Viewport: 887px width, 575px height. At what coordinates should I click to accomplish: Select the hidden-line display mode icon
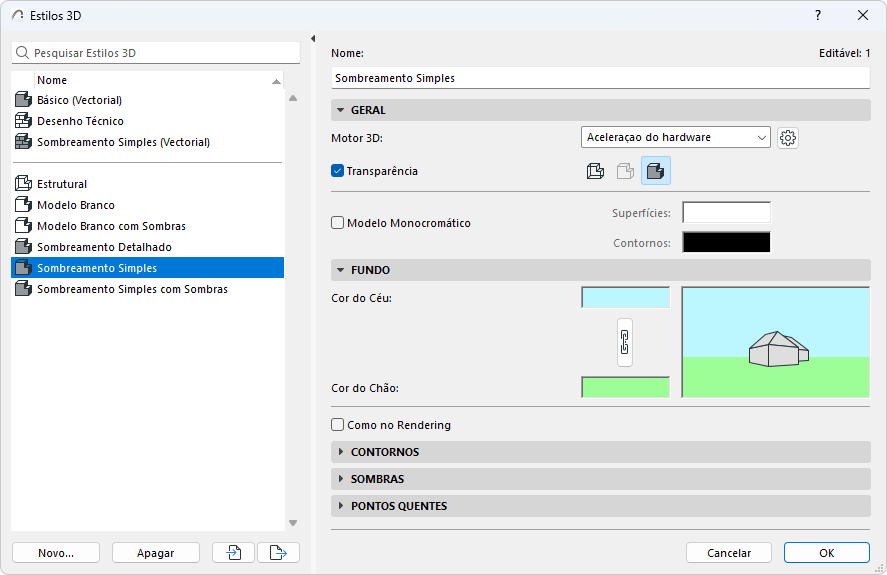point(625,171)
